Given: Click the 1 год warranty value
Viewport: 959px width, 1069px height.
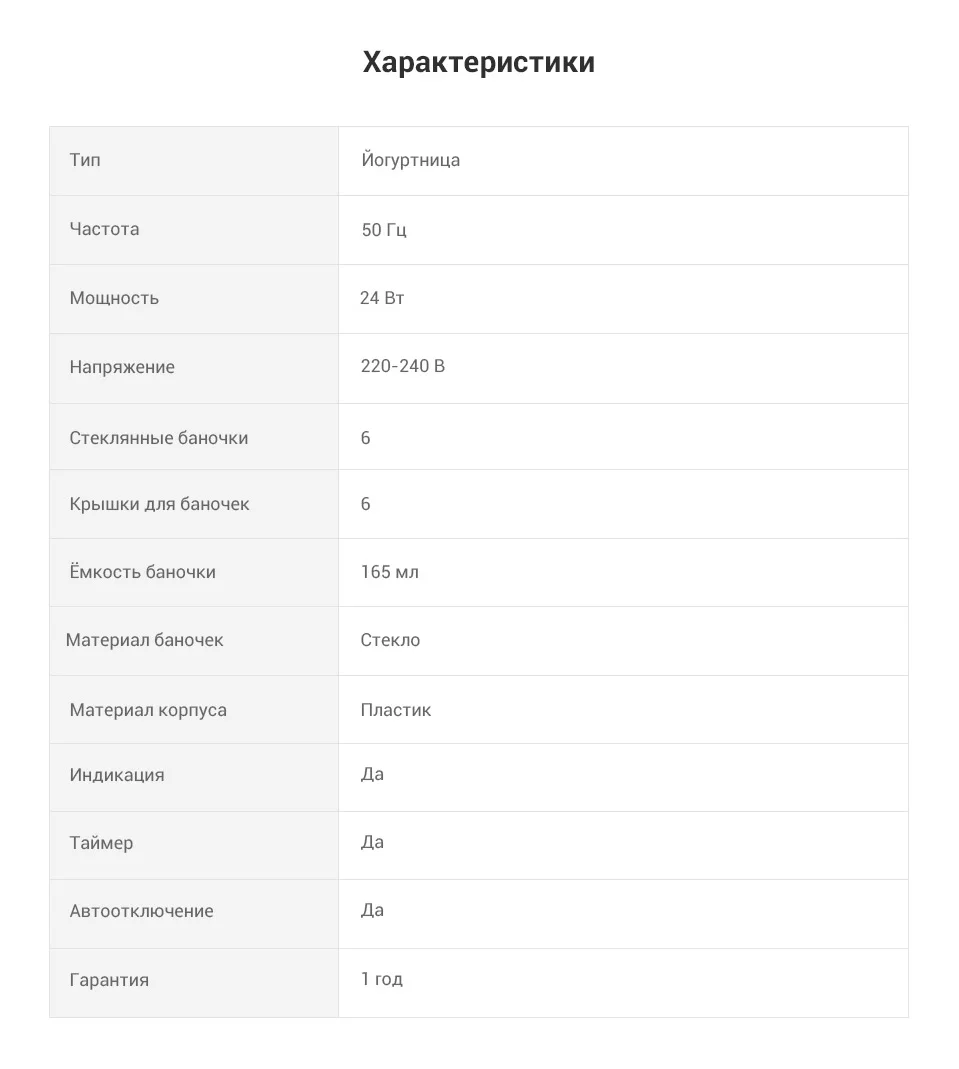Looking at the screenshot, I should [x=382, y=979].
